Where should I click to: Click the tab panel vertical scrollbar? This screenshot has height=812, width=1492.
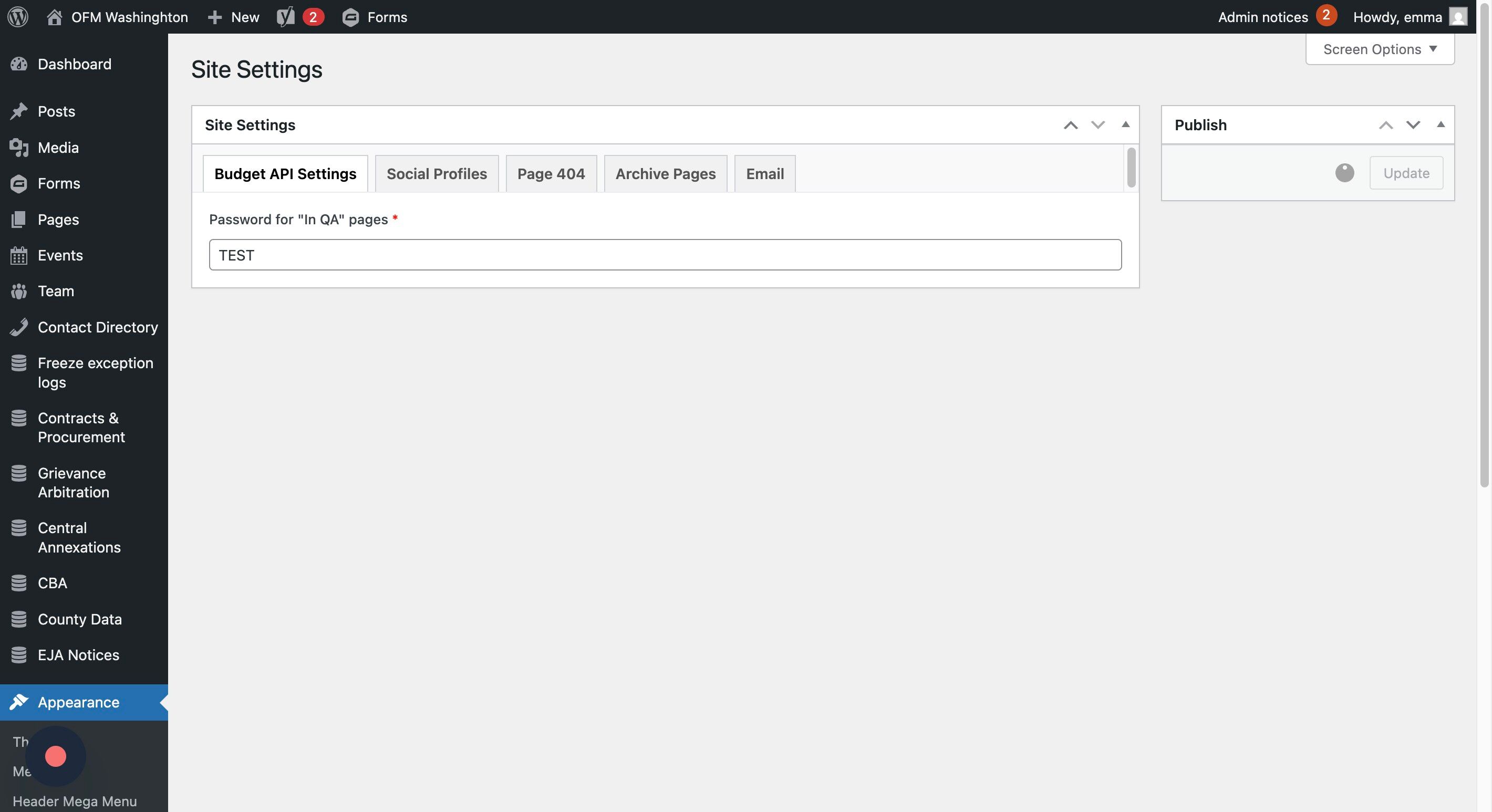(1131, 168)
